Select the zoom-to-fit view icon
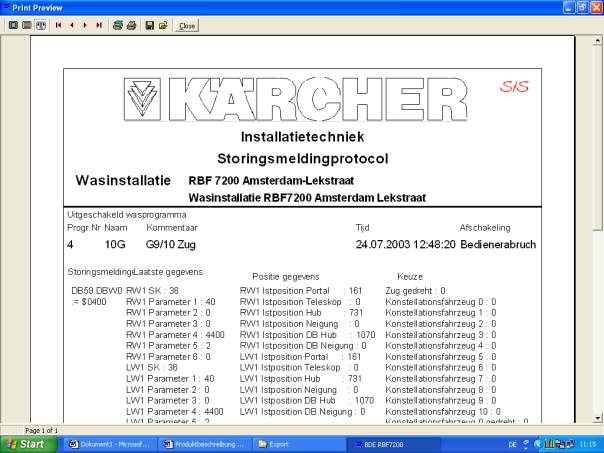The width and height of the screenshot is (604, 453). tap(13, 25)
